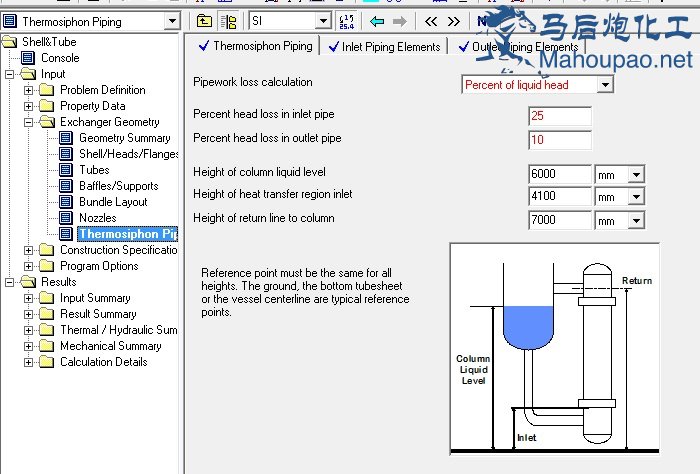700x474 pixels.
Task: Open units dropdown for column liquid level
Action: 636,174
